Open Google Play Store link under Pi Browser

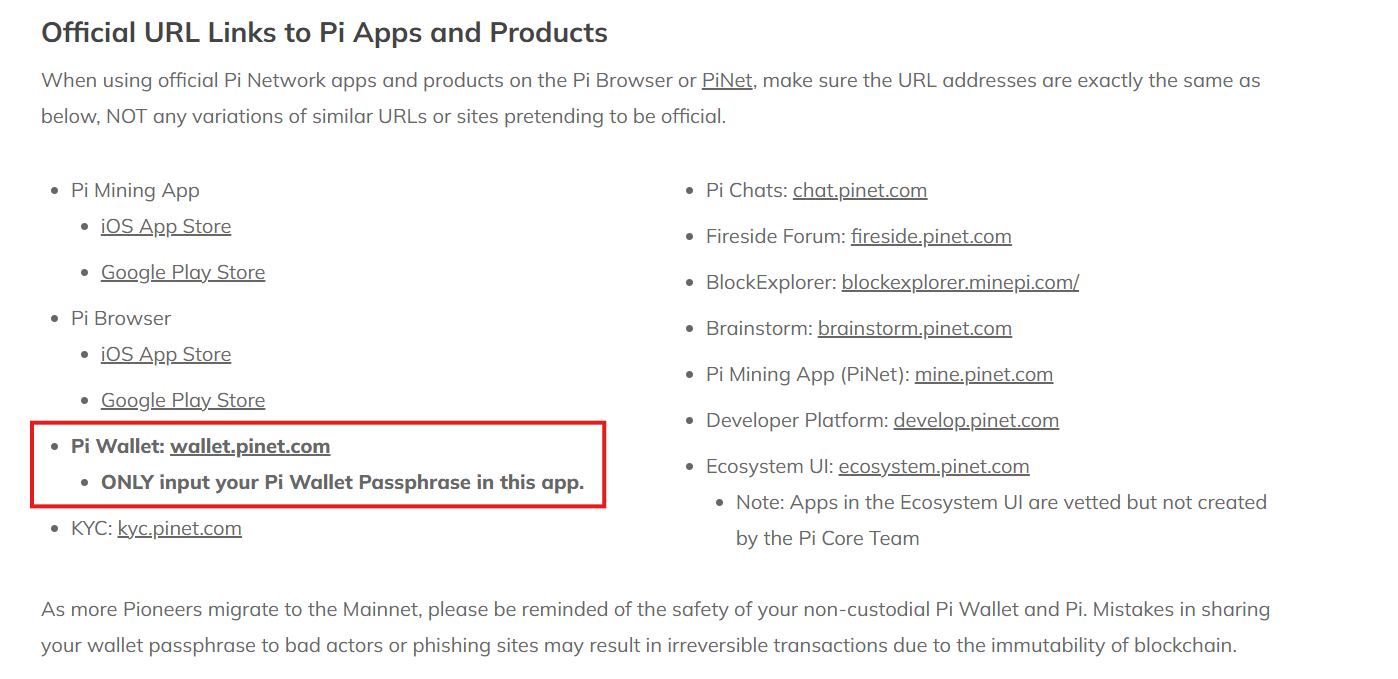pyautogui.click(x=183, y=401)
